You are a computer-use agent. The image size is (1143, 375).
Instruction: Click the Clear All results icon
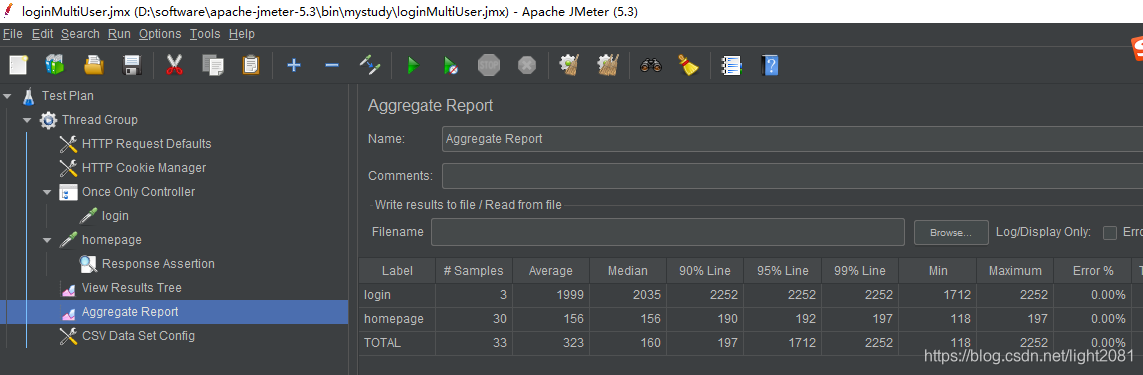pyautogui.click(x=608, y=66)
